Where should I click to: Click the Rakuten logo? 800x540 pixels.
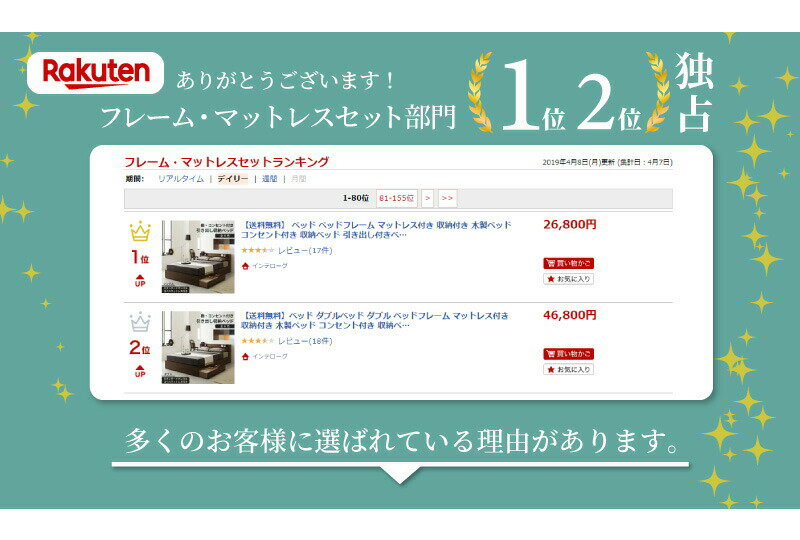[95, 73]
